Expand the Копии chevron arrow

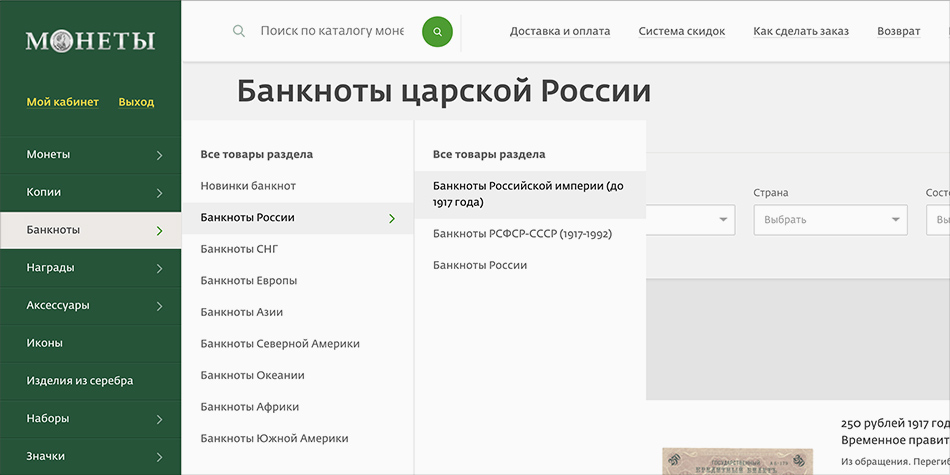coord(159,193)
